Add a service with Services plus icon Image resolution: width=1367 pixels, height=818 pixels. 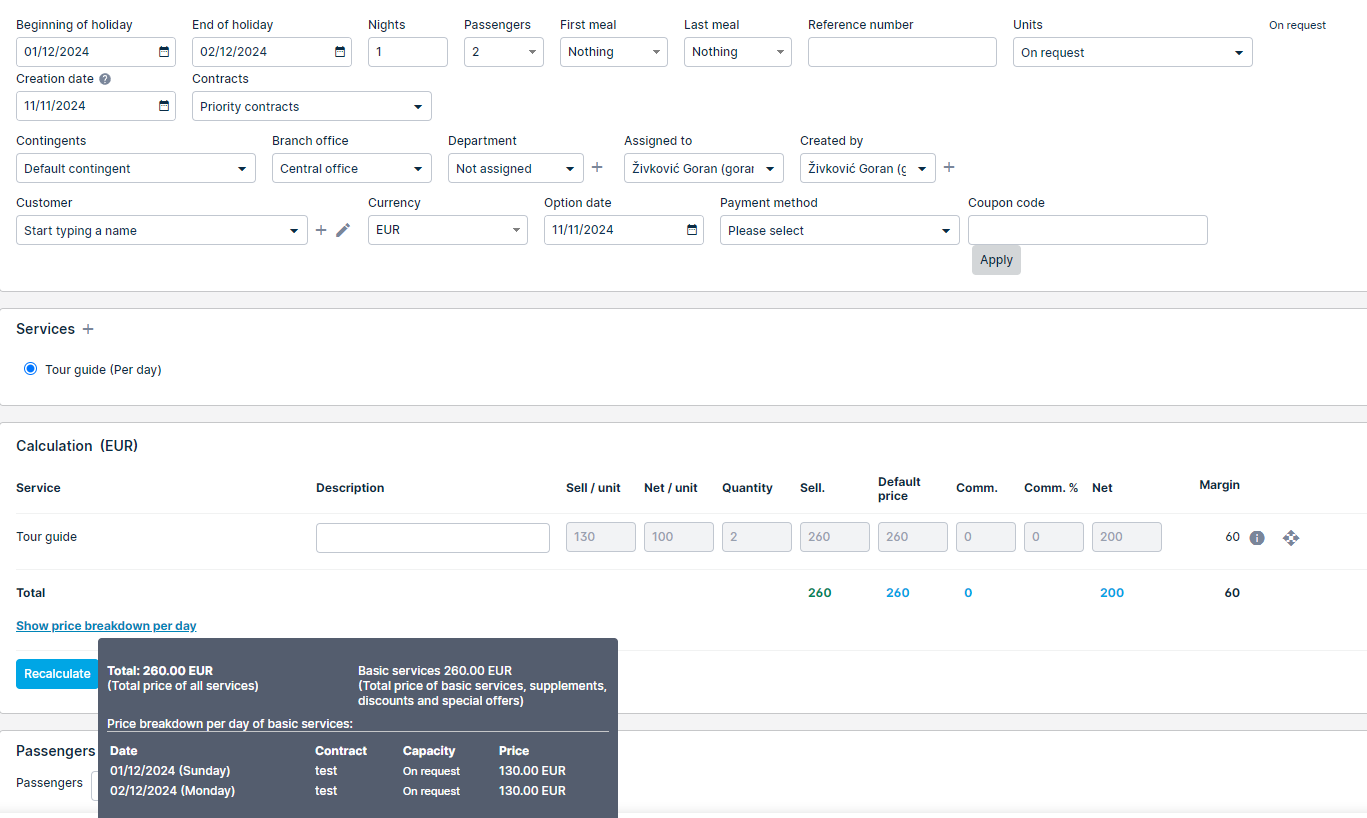(x=88, y=329)
